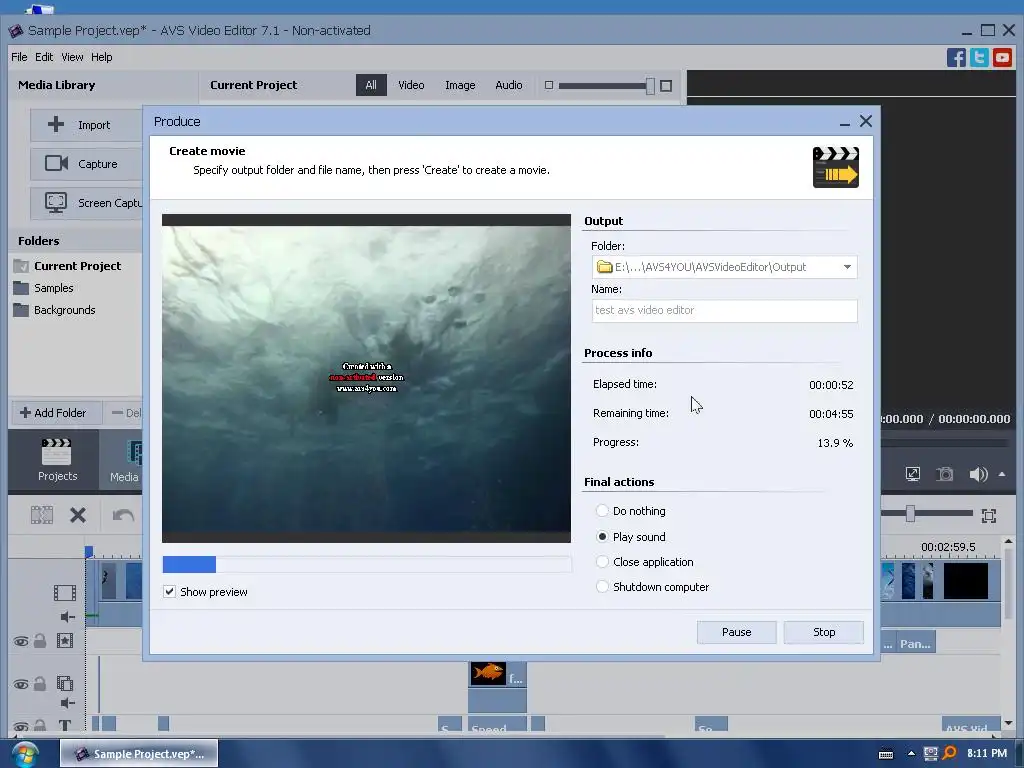Select the All filter tab
Screen dimensions: 1024x768
pyautogui.click(x=371, y=85)
